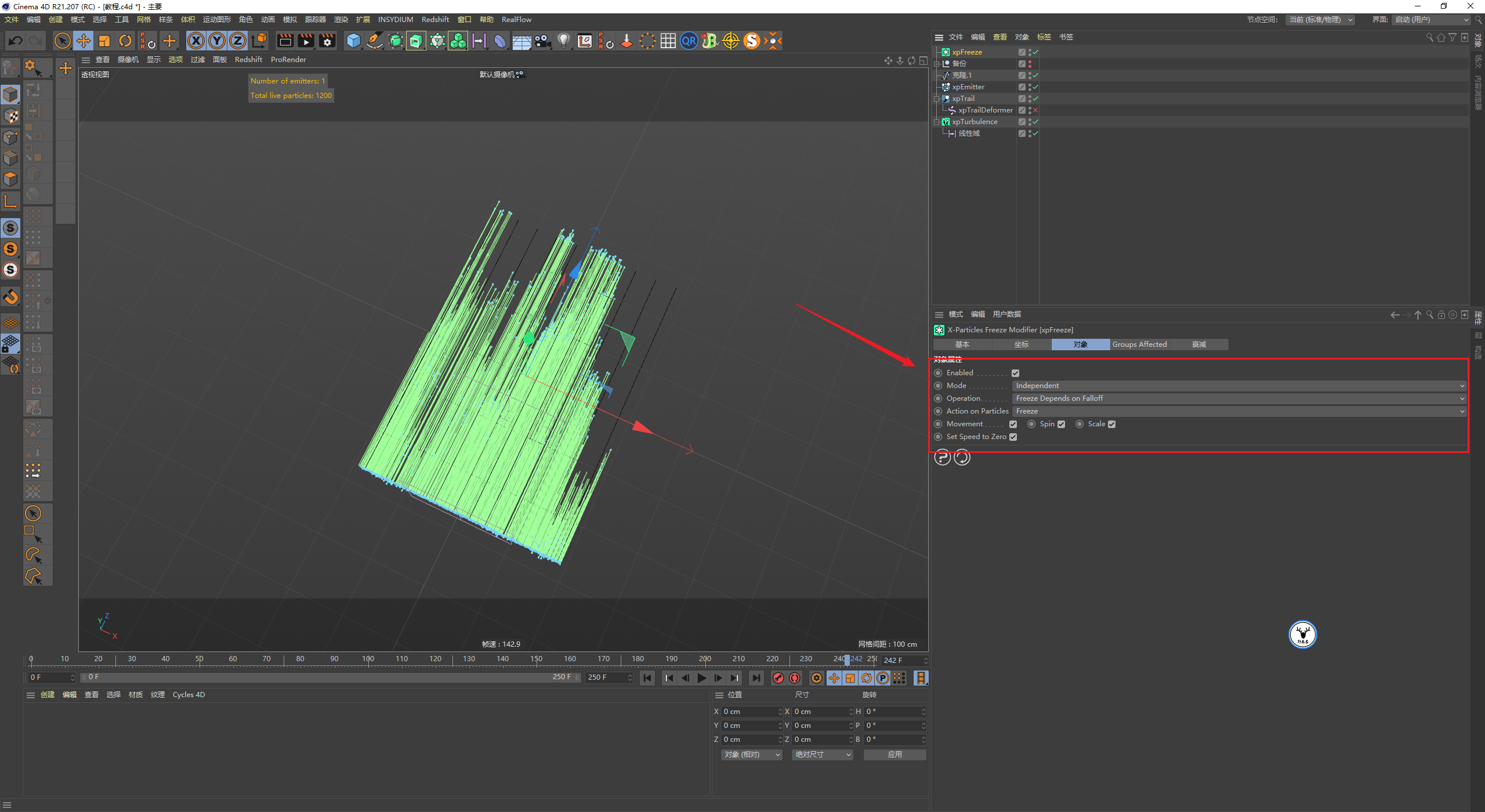Click the 应用 apply button
Viewport: 1485px width, 812px height.
pos(894,755)
